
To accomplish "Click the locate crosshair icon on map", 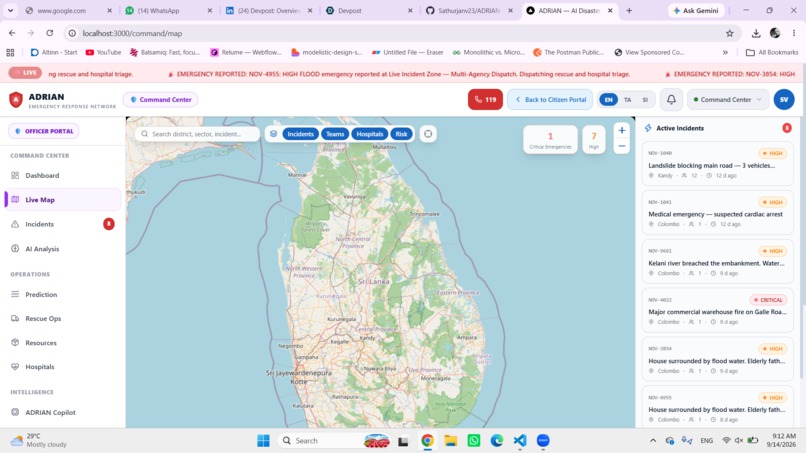I will coord(428,134).
